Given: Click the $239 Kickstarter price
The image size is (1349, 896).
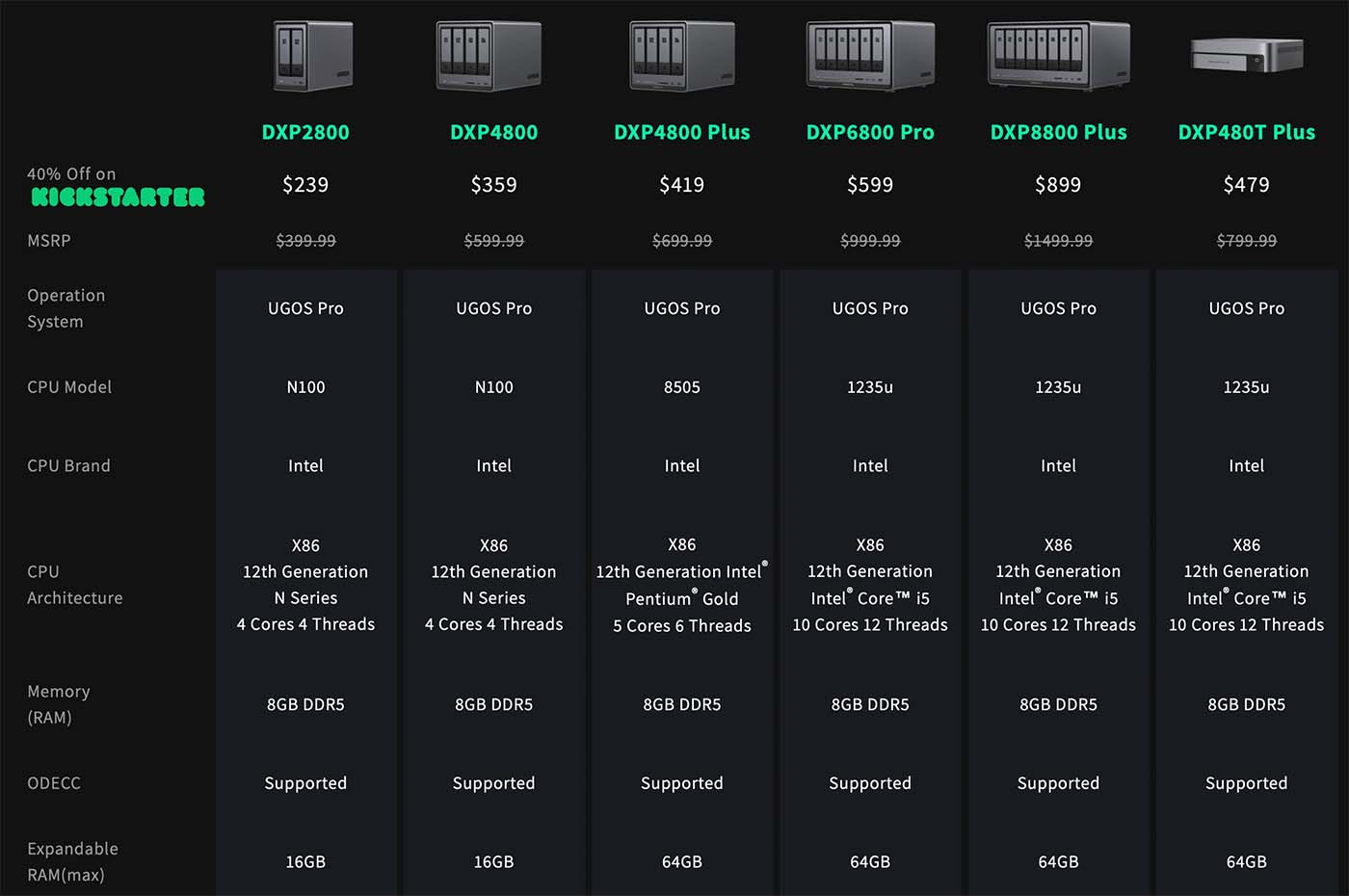Looking at the screenshot, I should pyautogui.click(x=305, y=184).
